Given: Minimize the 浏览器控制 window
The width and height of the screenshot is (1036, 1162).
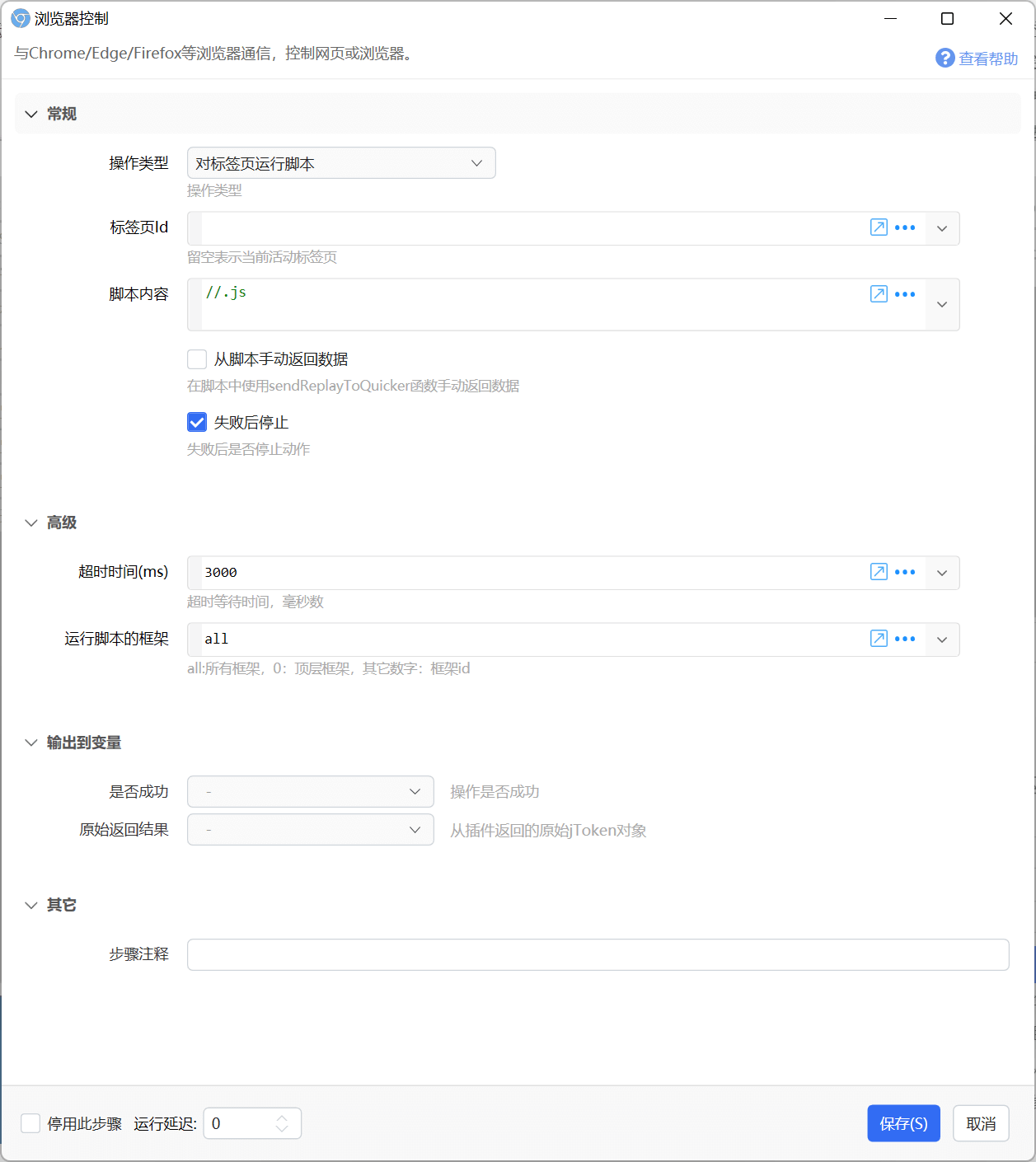Looking at the screenshot, I should point(890,18).
